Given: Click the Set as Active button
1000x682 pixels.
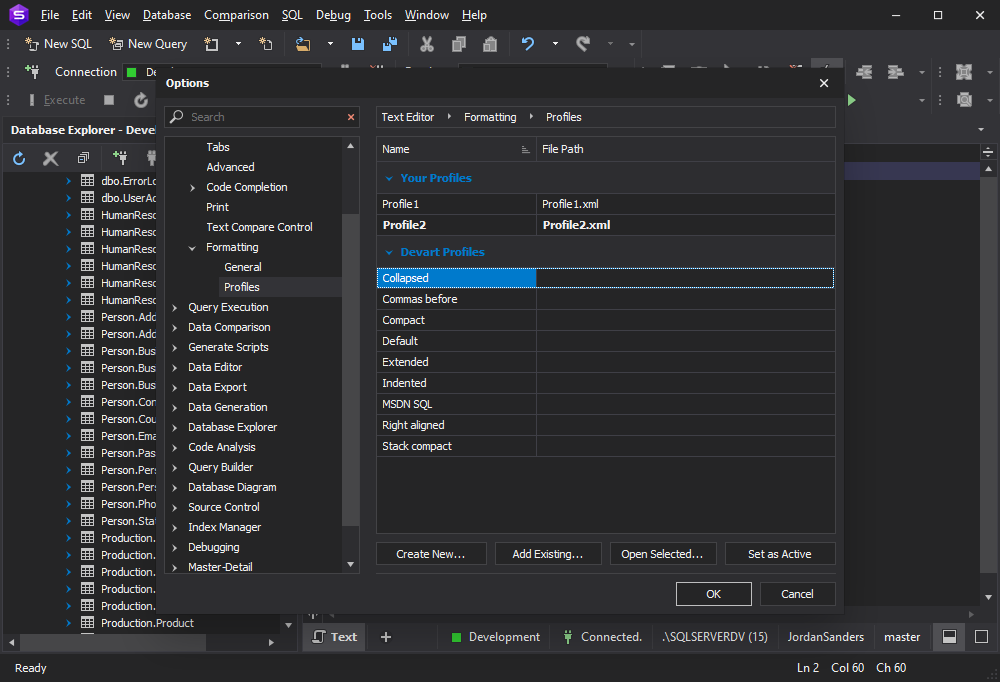Looking at the screenshot, I should 780,554.
